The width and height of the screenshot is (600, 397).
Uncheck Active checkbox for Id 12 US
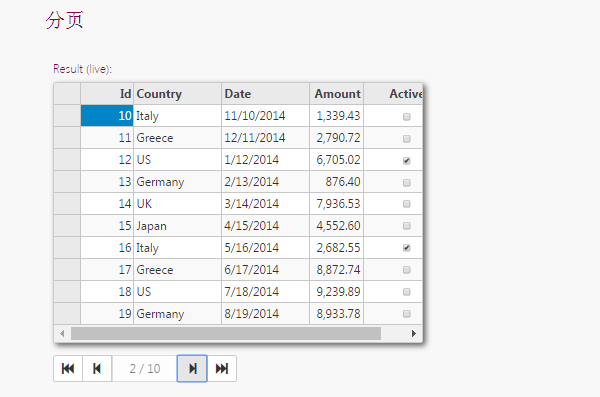click(x=407, y=160)
